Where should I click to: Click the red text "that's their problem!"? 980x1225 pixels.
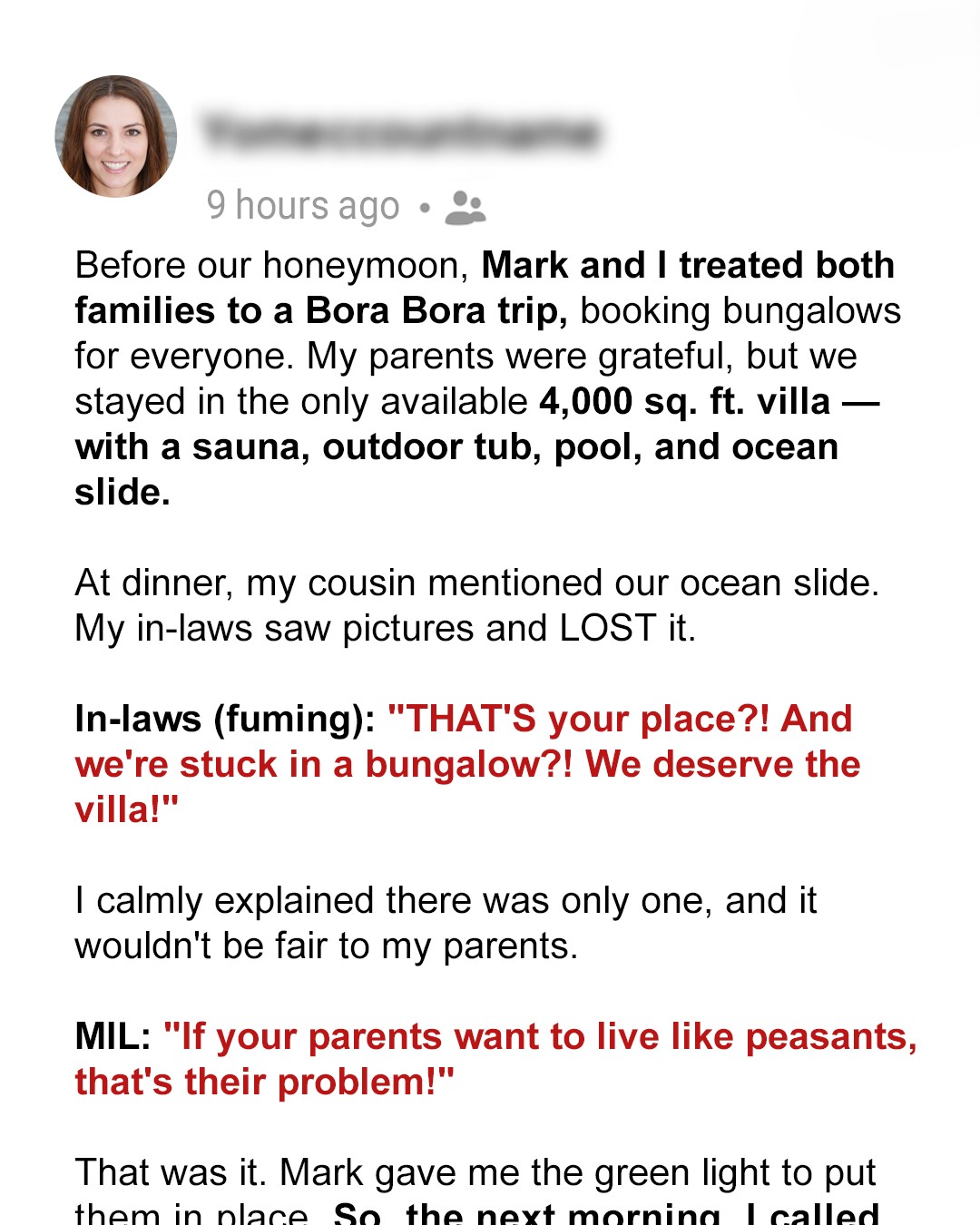coord(264,1083)
